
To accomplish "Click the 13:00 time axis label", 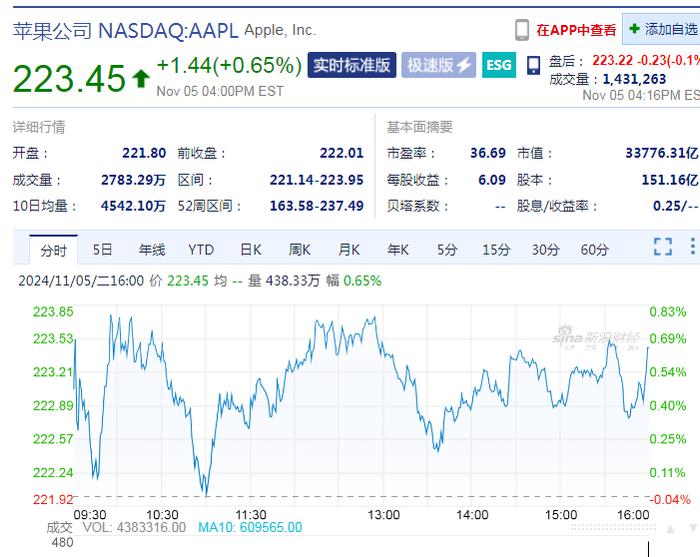I will [383, 515].
